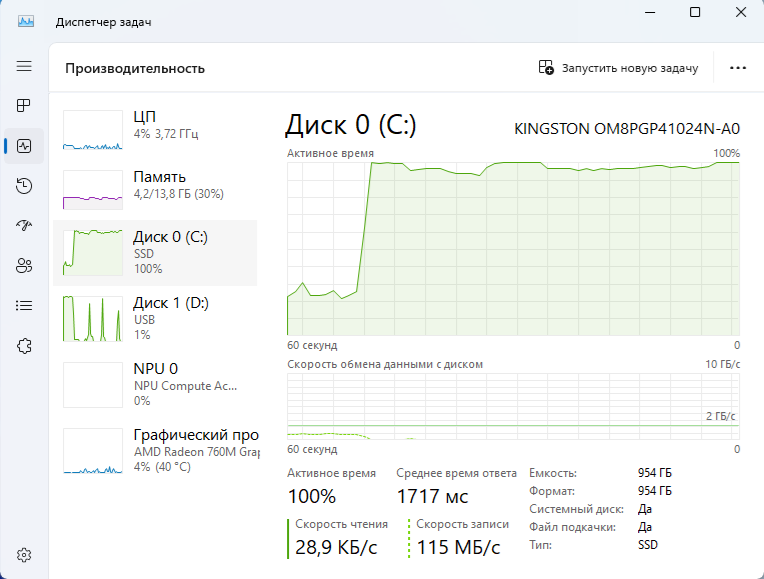The width and height of the screenshot is (764, 579).
Task: Select Диск 1 (D:) USB entry
Action: 155,318
